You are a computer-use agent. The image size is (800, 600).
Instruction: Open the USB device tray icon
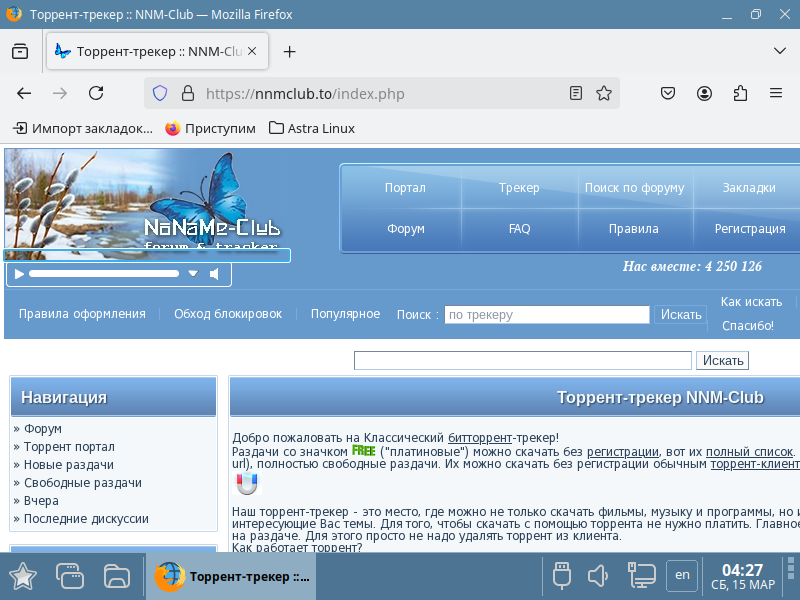click(x=561, y=576)
